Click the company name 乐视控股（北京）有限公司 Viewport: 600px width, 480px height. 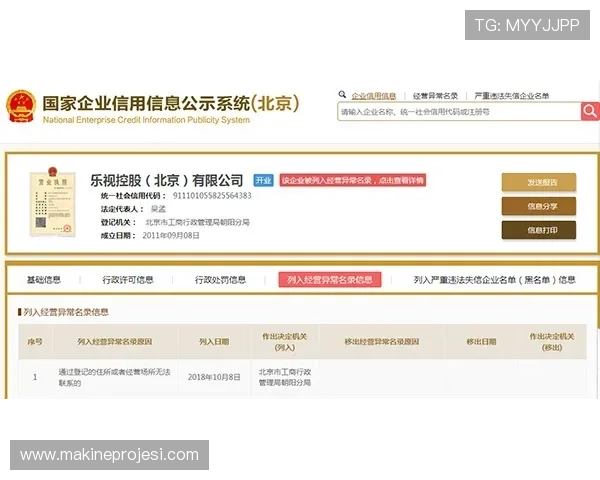click(167, 180)
